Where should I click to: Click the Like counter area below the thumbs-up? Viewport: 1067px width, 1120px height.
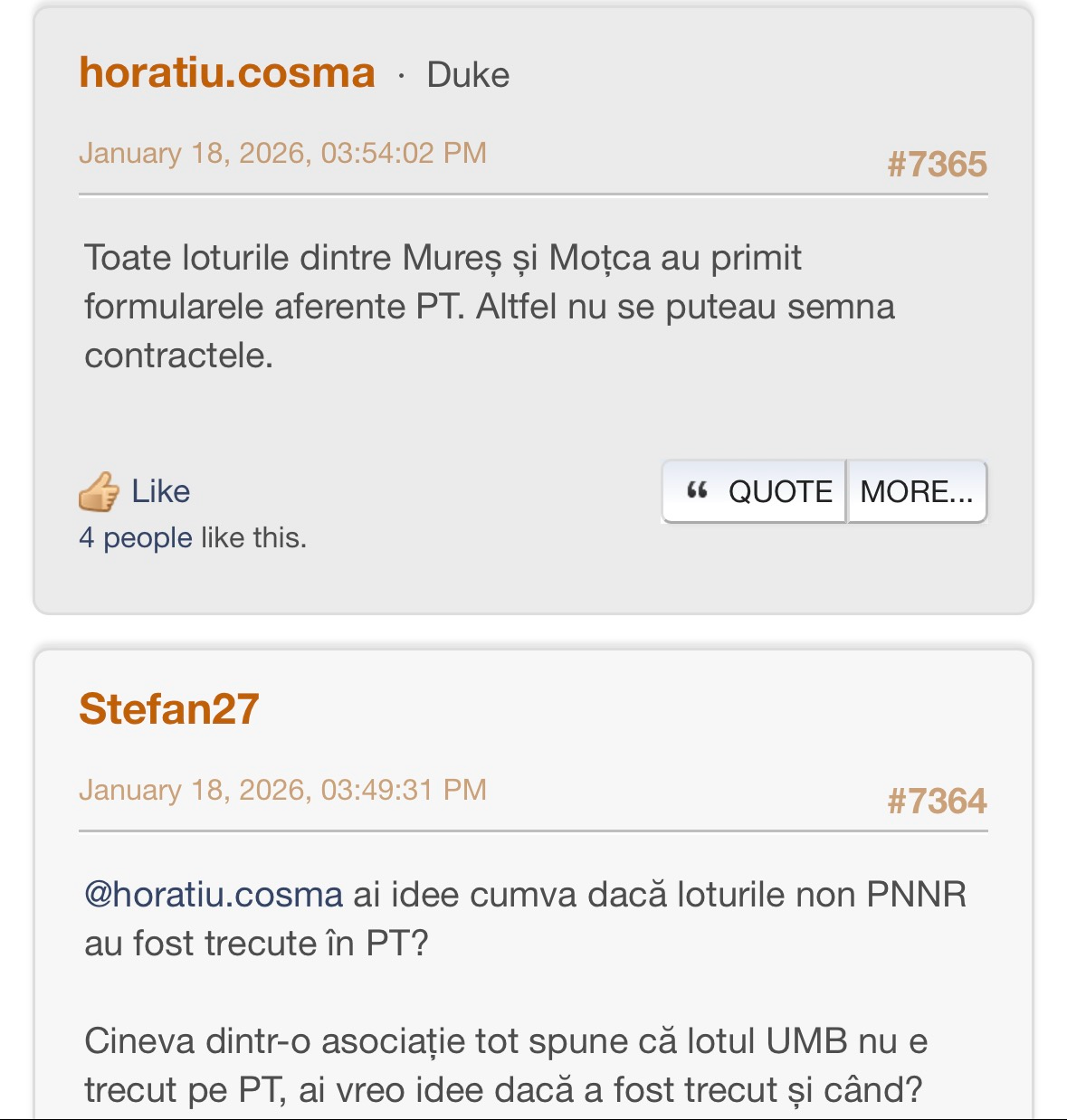click(194, 537)
